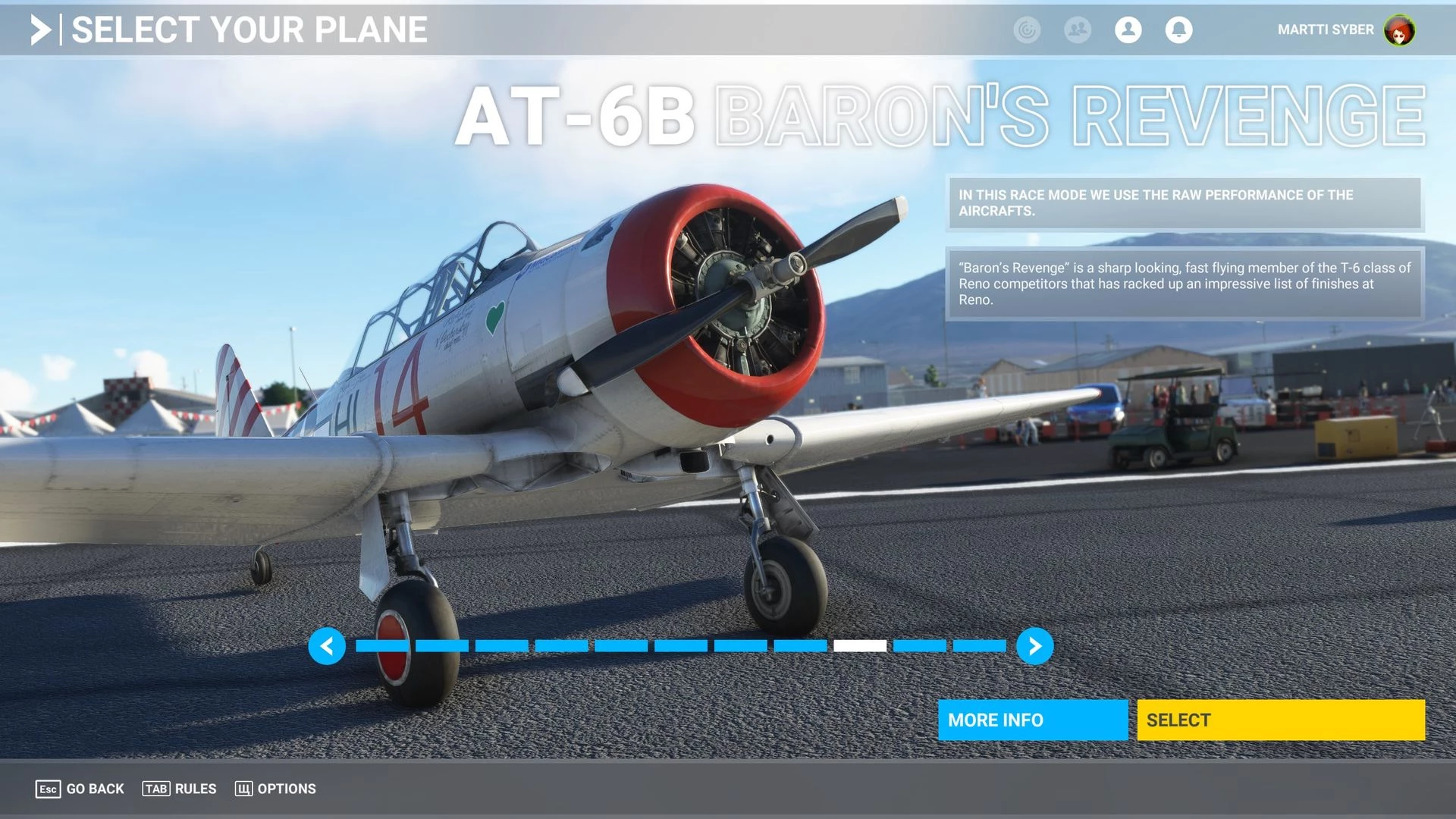Open MORE INFO for the AT-6B

[x=1032, y=720]
